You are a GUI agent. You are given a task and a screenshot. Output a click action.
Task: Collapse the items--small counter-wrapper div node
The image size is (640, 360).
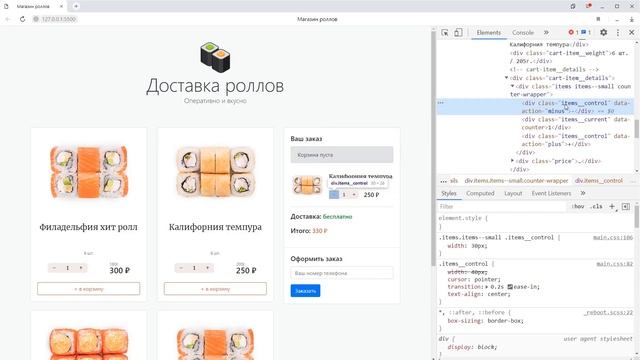coord(512,86)
